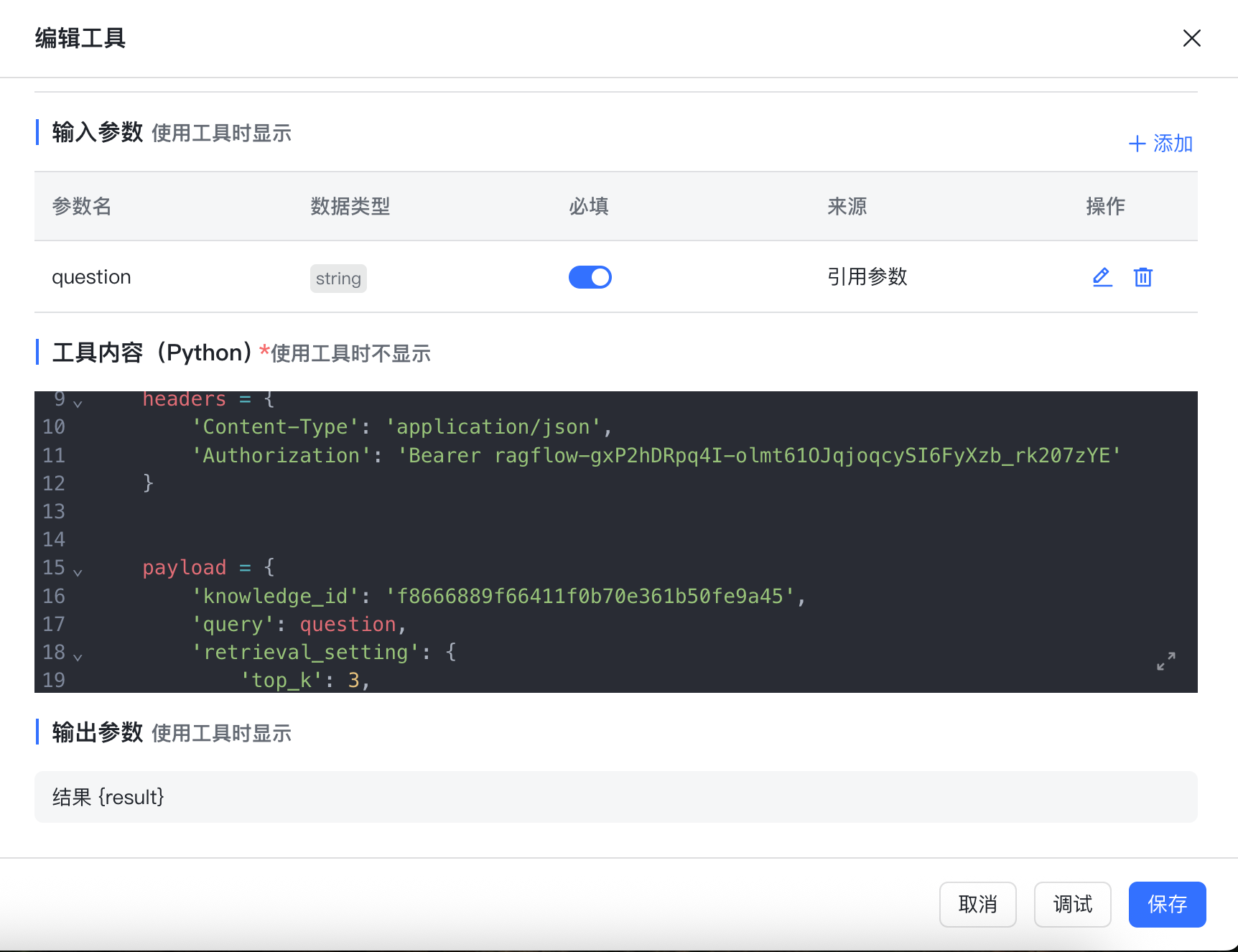Collapse the headers block at line 9
This screenshot has height=952, width=1238.
point(78,403)
